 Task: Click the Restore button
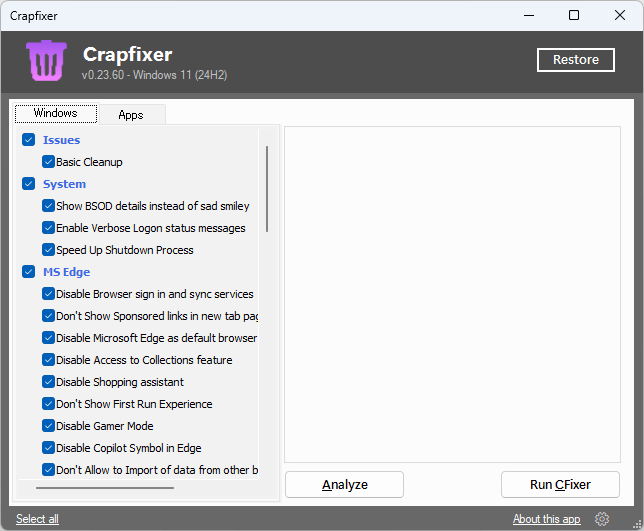pos(575,60)
